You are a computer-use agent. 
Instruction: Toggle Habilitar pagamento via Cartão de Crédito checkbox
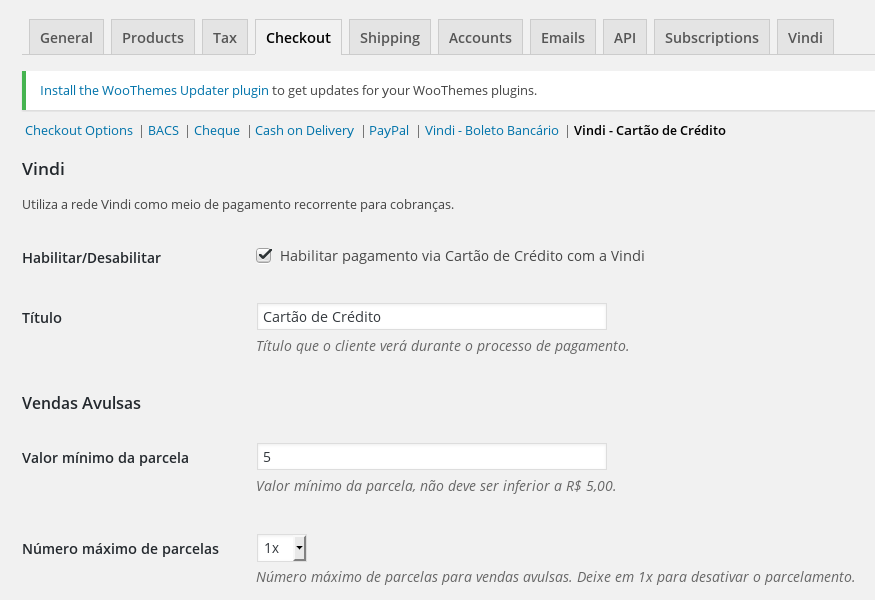(x=264, y=256)
